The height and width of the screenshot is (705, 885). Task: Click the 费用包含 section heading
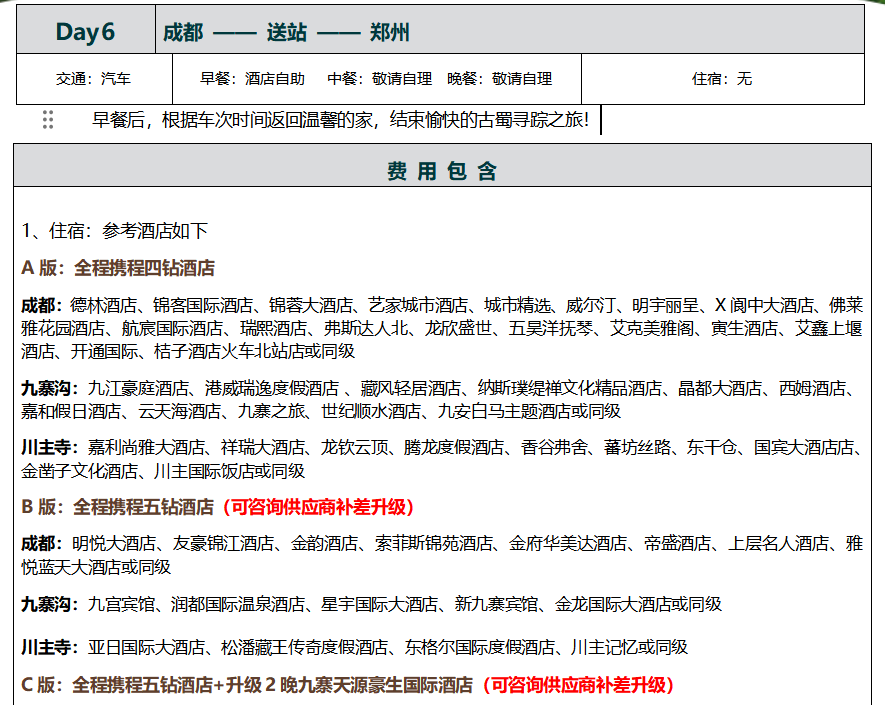[x=442, y=170]
